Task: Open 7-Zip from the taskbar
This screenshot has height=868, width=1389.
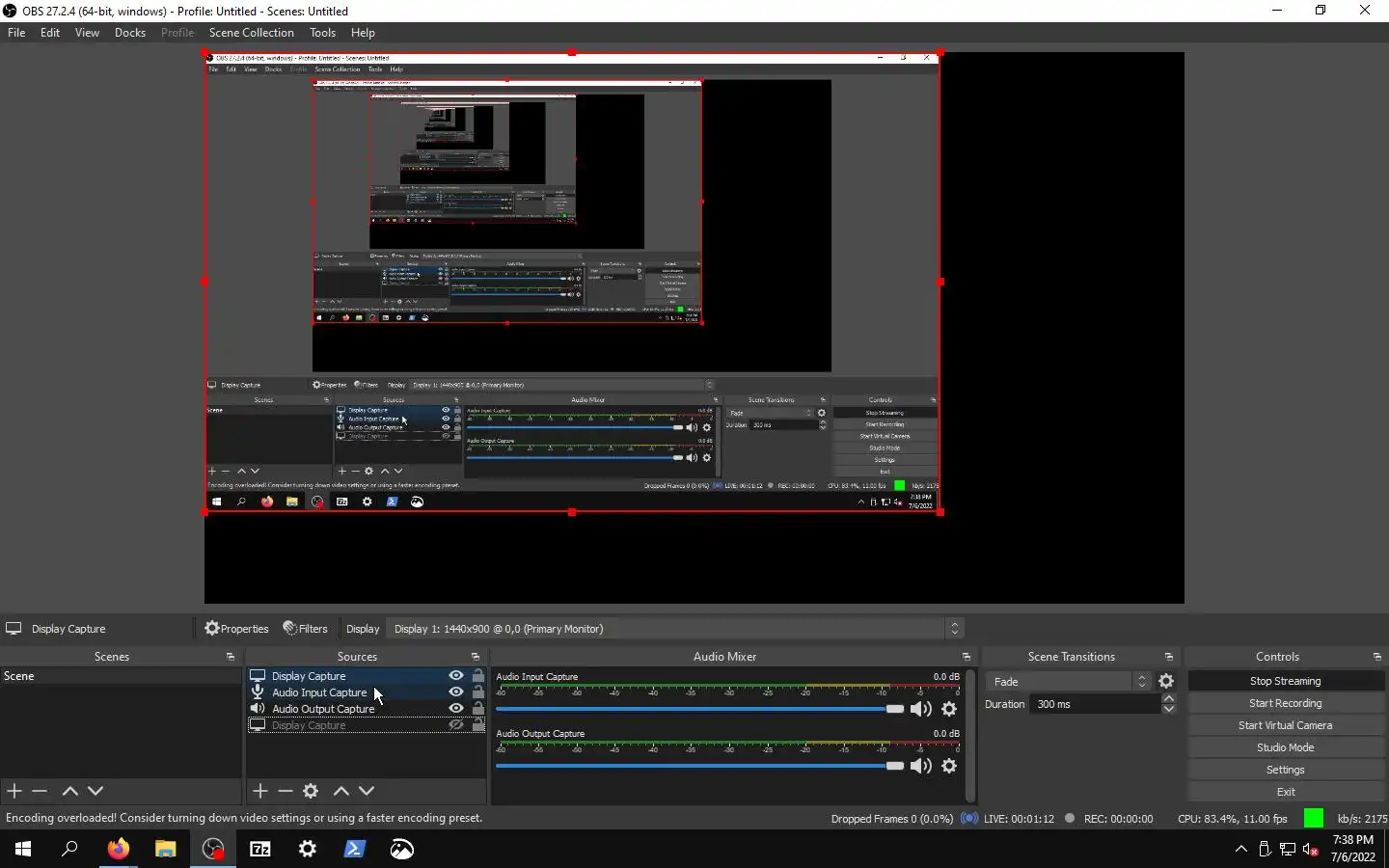Action: [260, 849]
